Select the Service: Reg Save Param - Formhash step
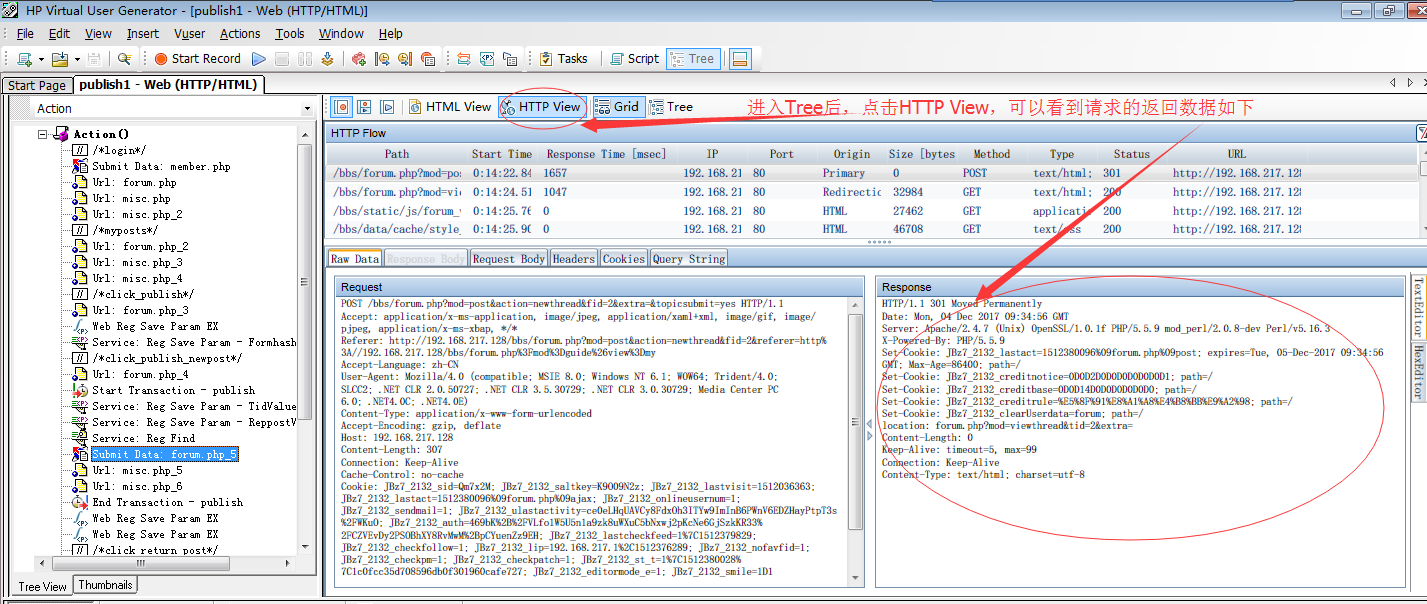 tap(194, 342)
